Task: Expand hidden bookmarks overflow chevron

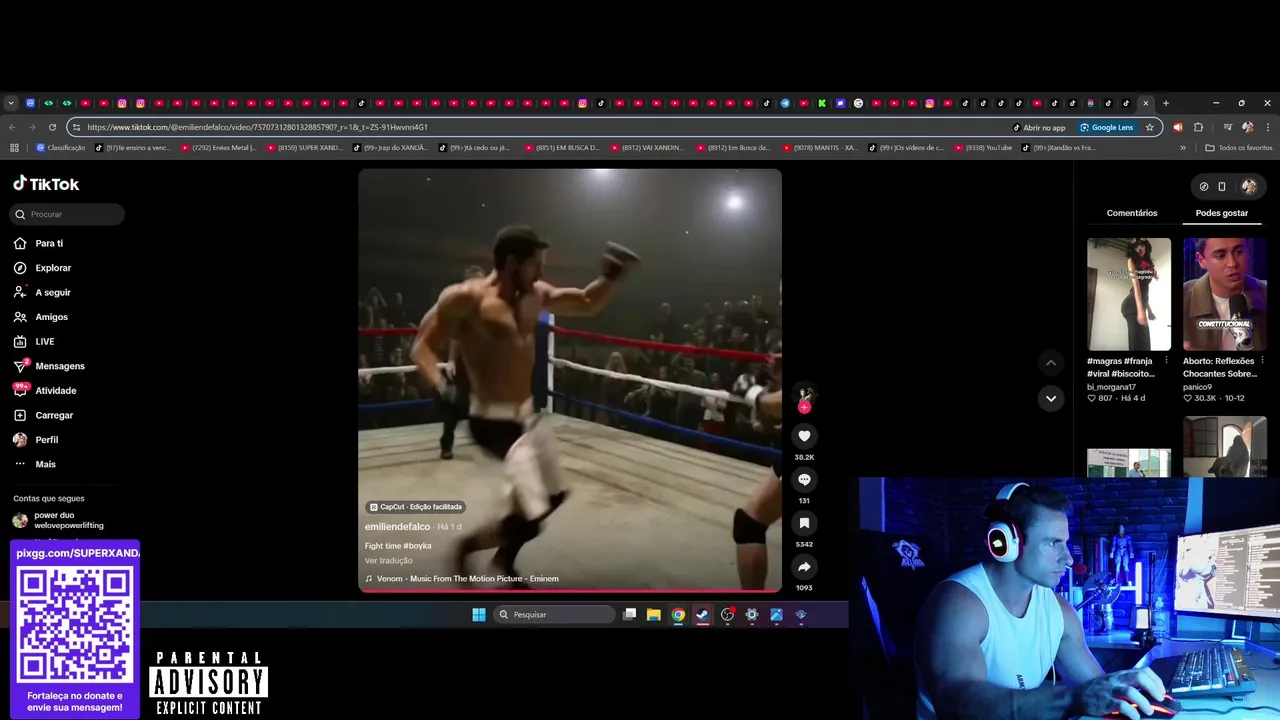Action: 1183,148
